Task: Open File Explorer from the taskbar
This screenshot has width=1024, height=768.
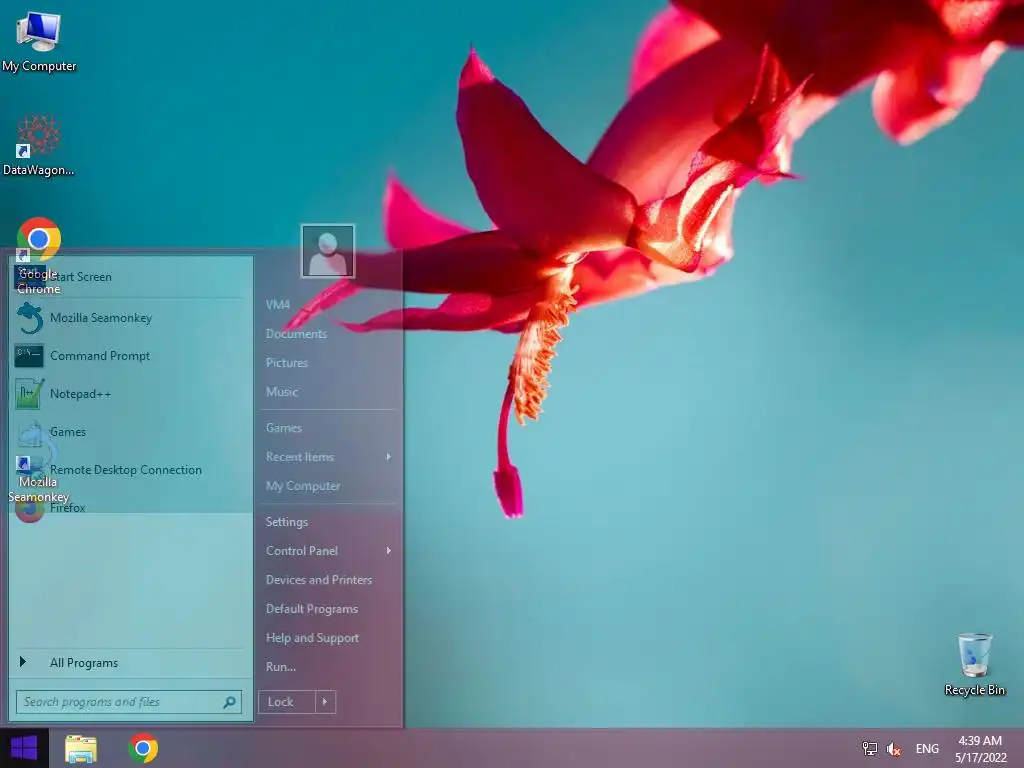Action: coord(81,748)
